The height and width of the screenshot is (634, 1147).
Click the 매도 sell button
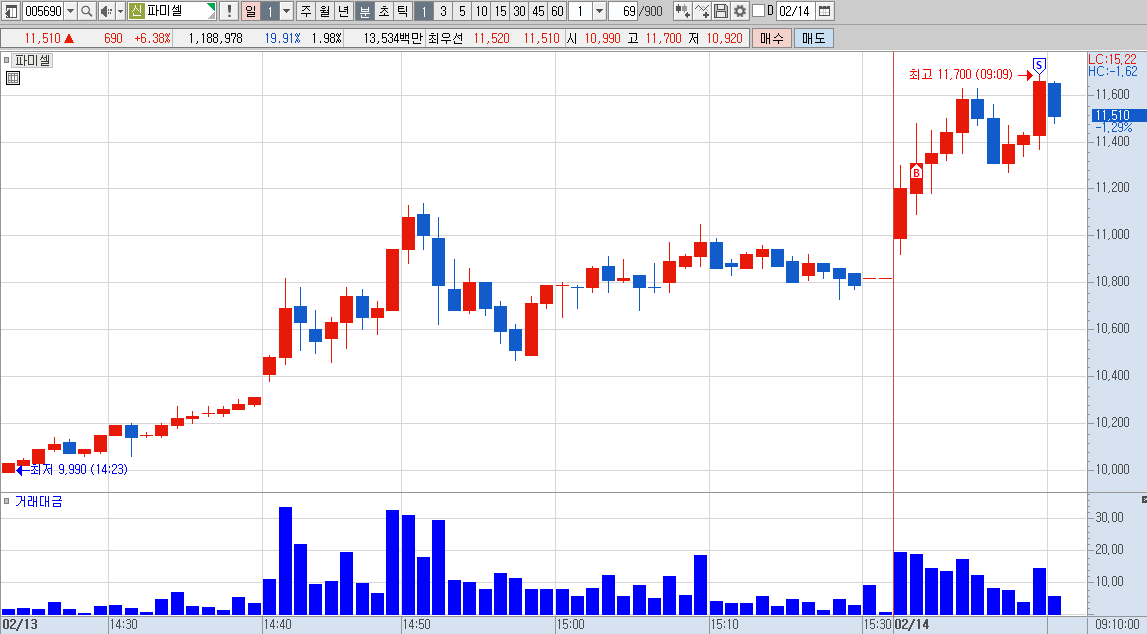click(x=813, y=38)
